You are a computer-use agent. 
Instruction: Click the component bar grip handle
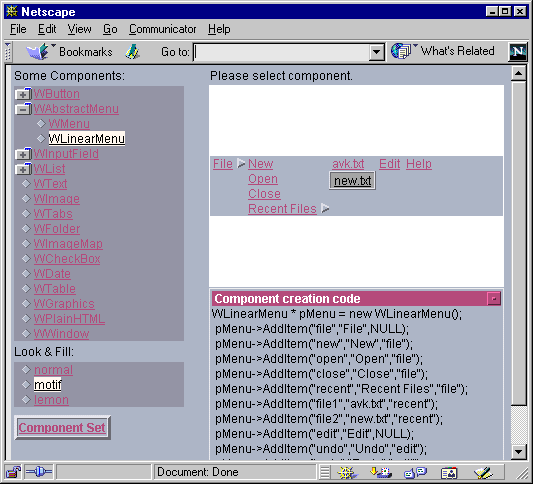[325, 472]
